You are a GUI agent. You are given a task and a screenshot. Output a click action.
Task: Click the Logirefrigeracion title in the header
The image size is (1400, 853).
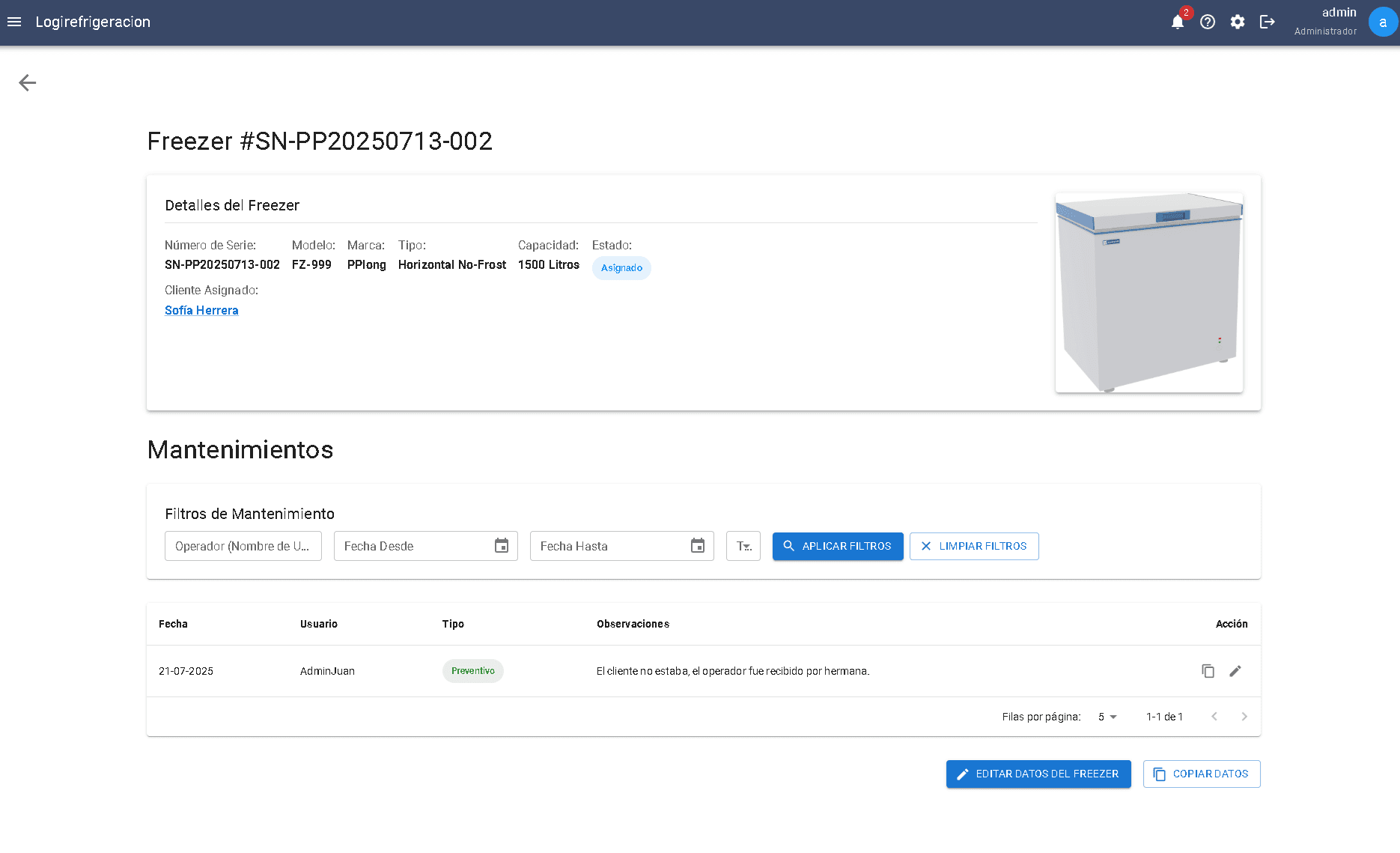93,22
